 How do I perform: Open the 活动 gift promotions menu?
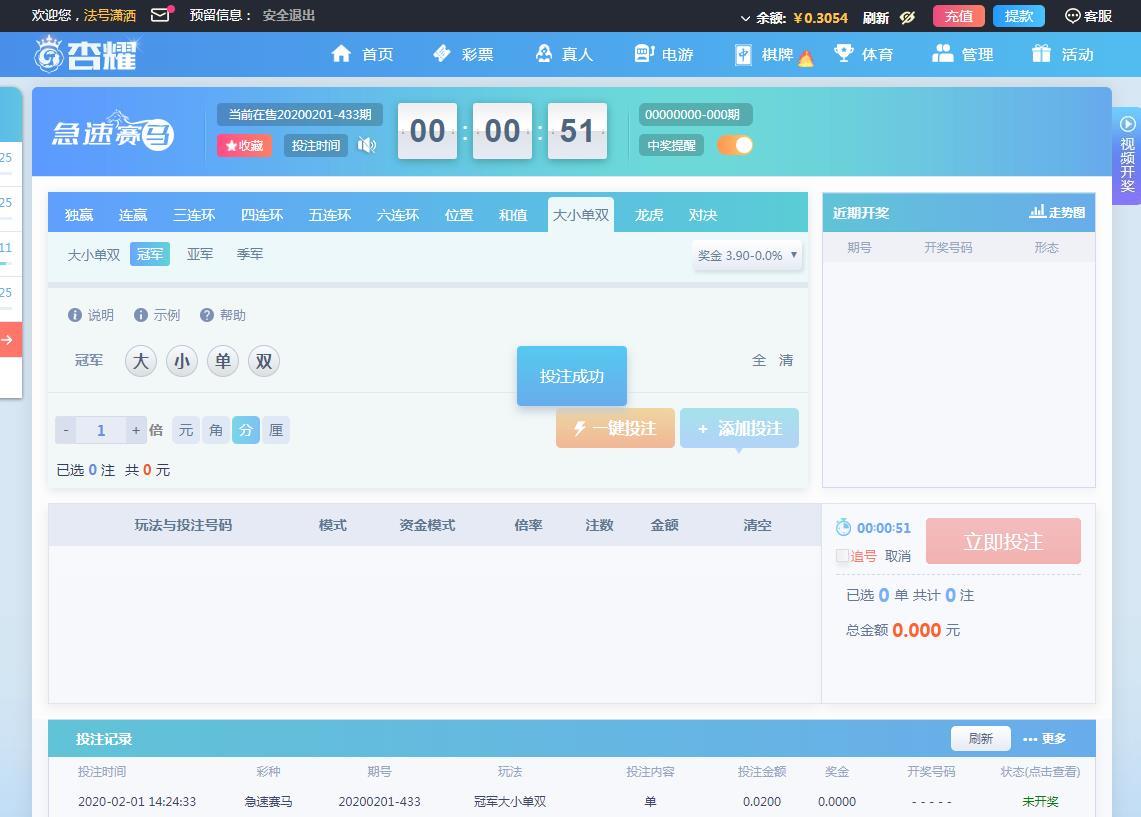tap(1062, 54)
